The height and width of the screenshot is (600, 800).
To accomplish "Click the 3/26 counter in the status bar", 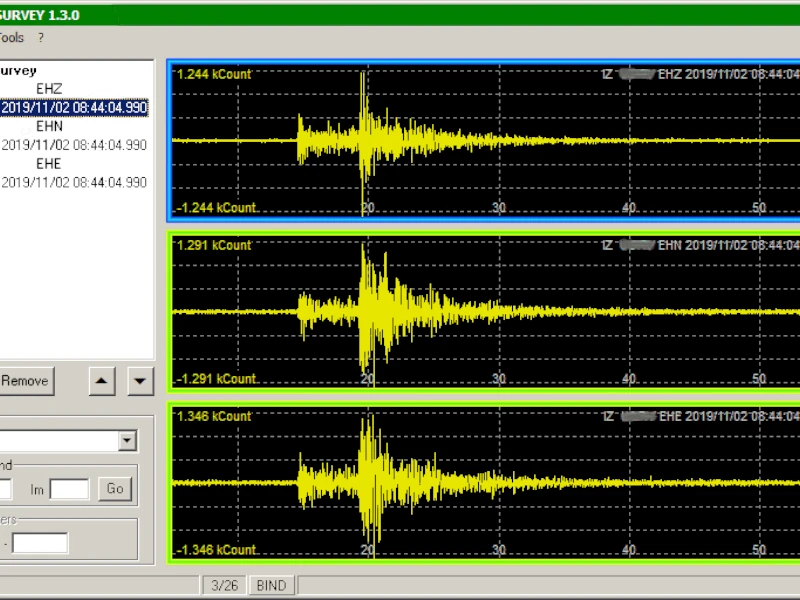I will [225, 585].
